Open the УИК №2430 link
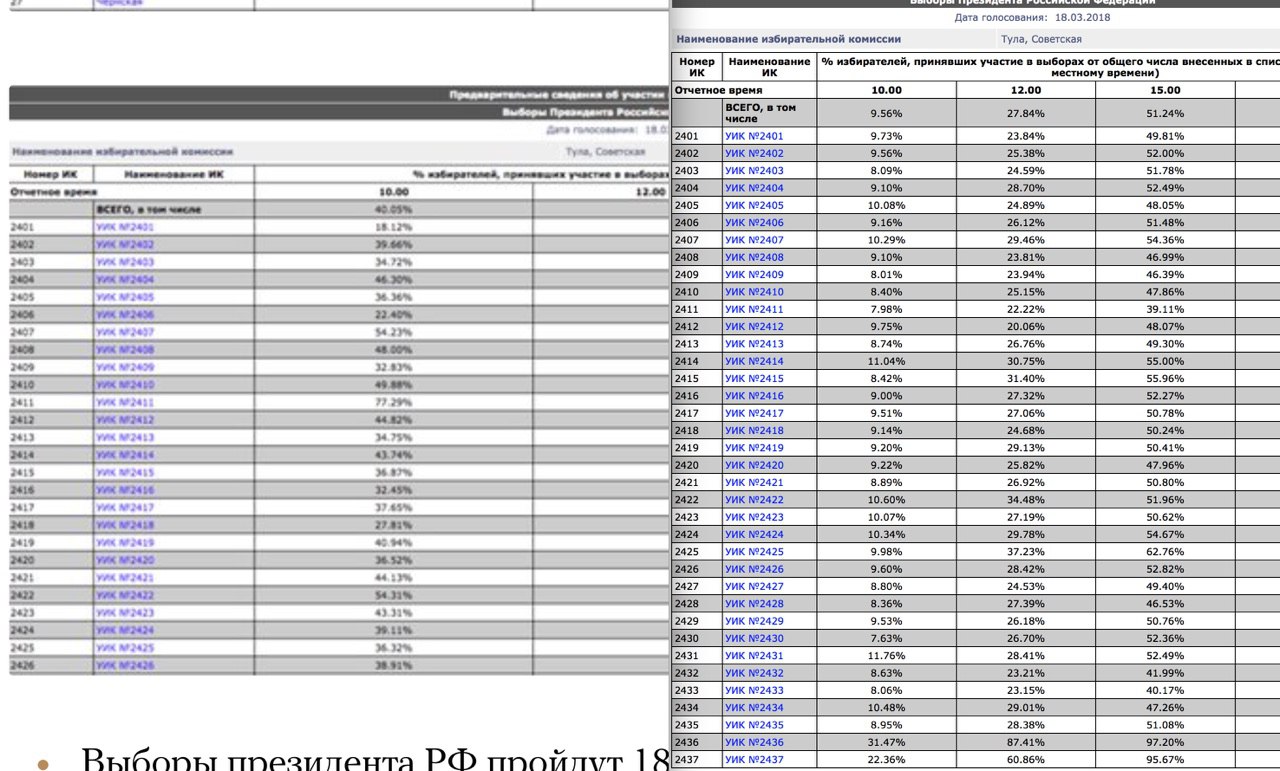1280x771 pixels. tap(754, 639)
